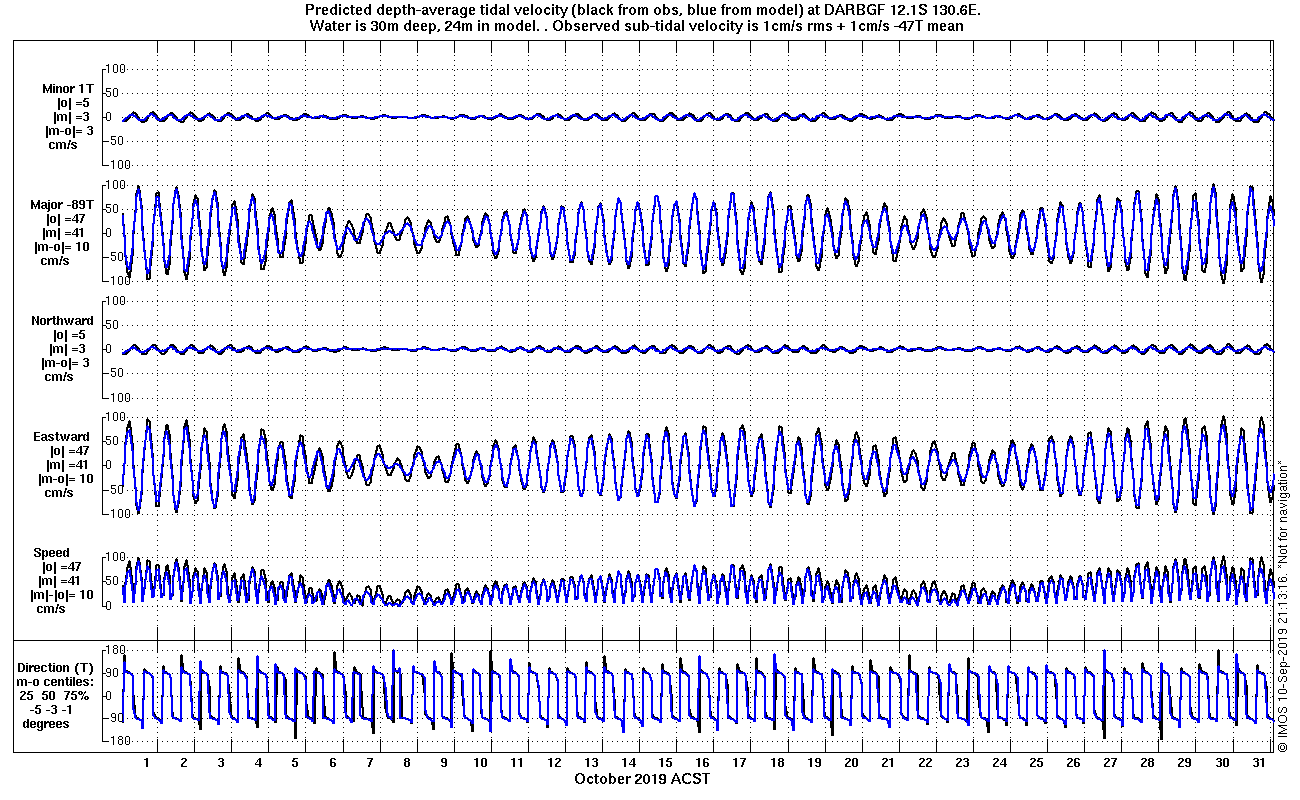Select the '|m|-|o|= 10' Speed statistic

(64, 595)
